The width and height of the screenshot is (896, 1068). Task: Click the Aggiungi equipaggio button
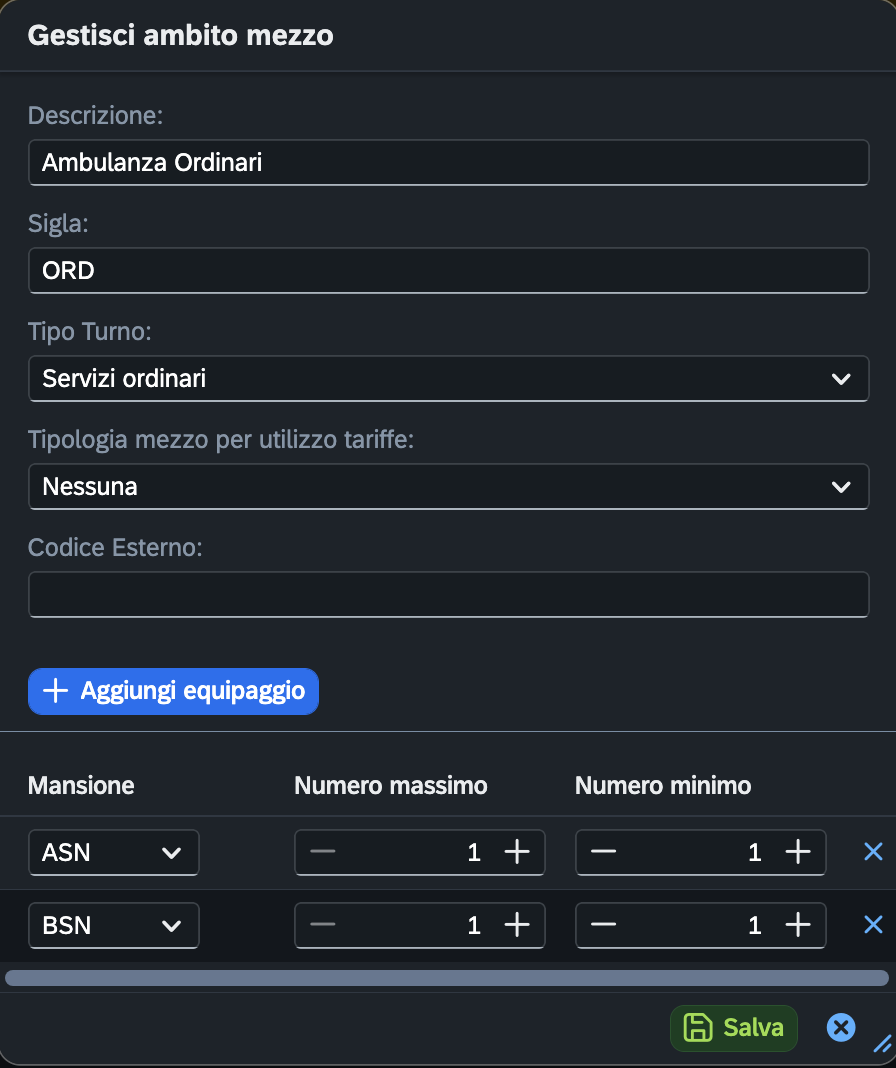[173, 691]
